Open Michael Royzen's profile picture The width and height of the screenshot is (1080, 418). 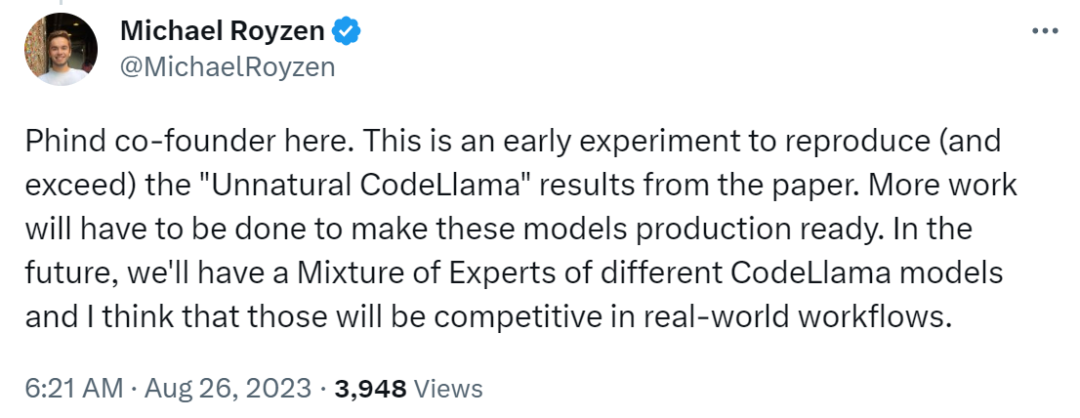[60, 49]
